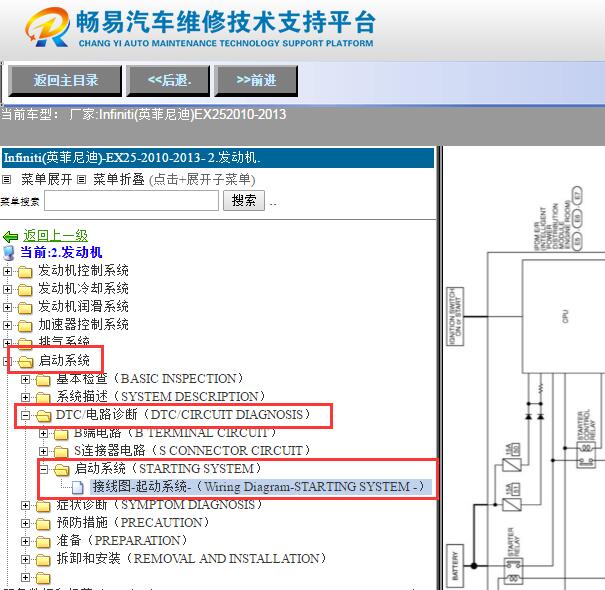Click 返回上一级 link

56,235
